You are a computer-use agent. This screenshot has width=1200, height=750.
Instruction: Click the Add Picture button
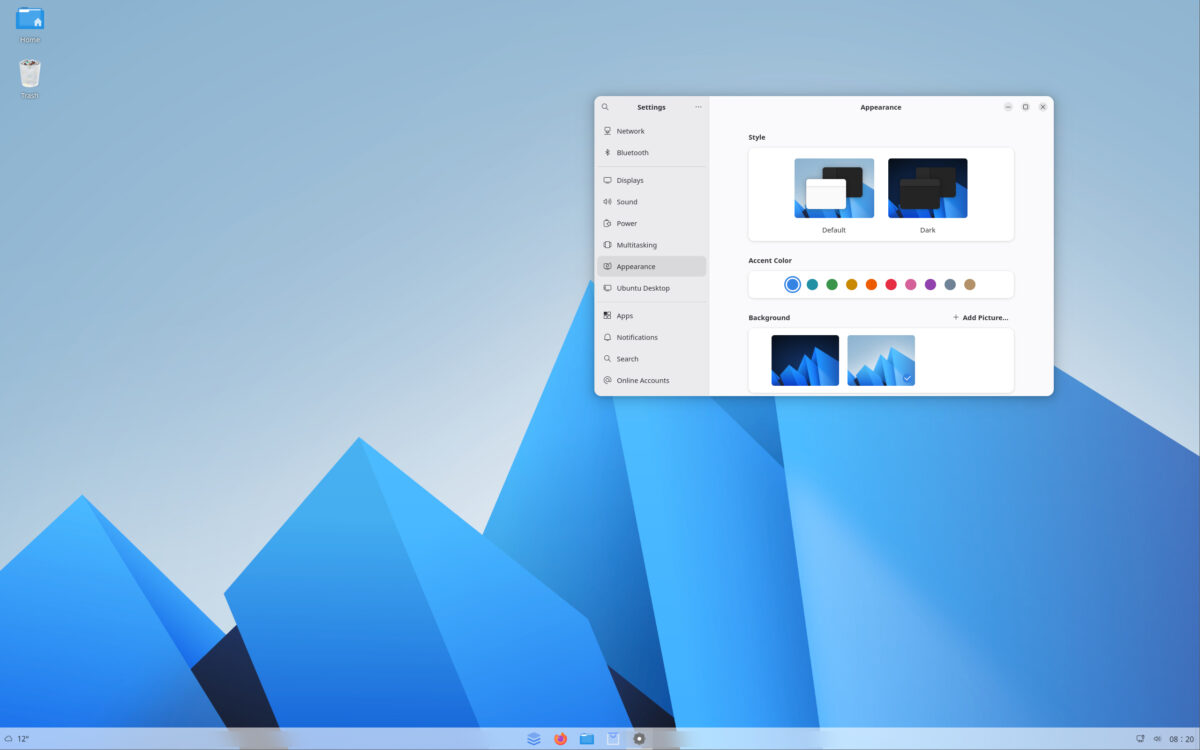point(979,317)
